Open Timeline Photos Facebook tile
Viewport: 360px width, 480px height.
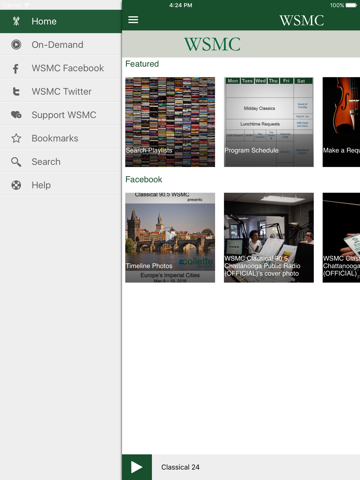pos(170,238)
